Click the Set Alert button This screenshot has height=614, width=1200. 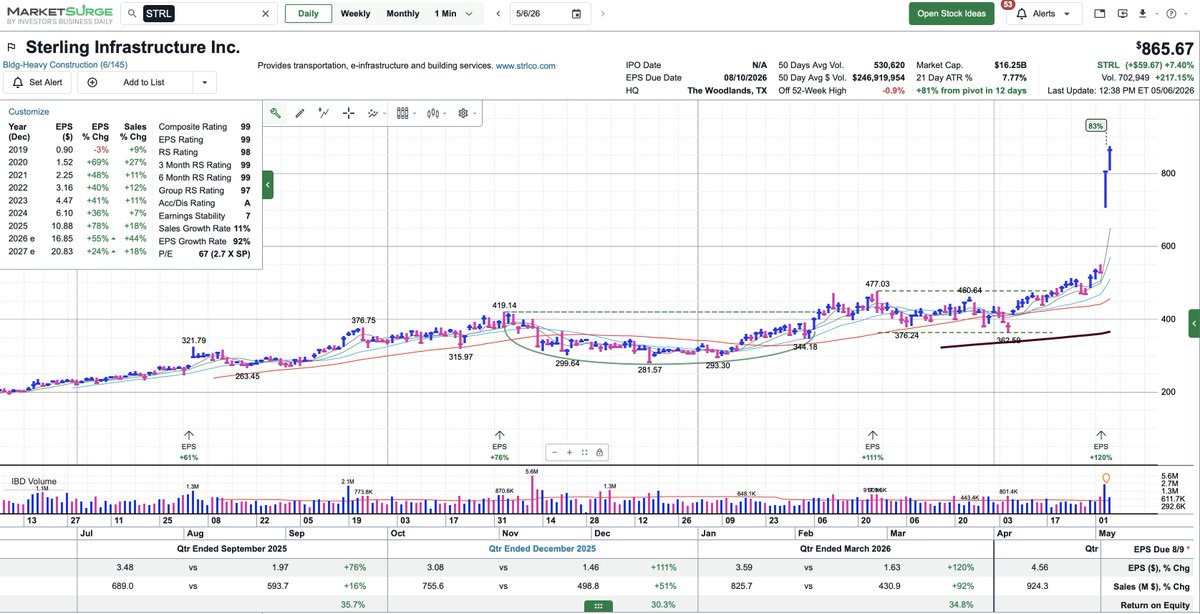coord(37,83)
